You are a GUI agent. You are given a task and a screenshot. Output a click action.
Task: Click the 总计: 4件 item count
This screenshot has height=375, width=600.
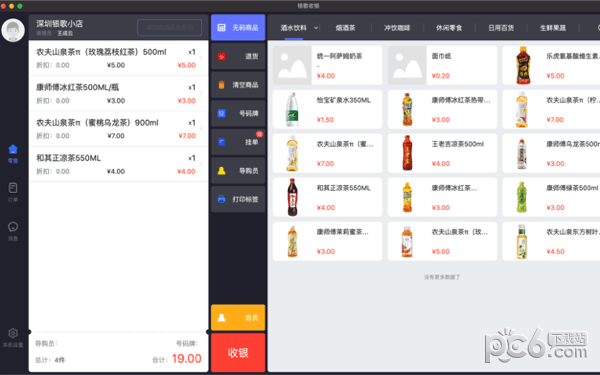(x=50, y=360)
